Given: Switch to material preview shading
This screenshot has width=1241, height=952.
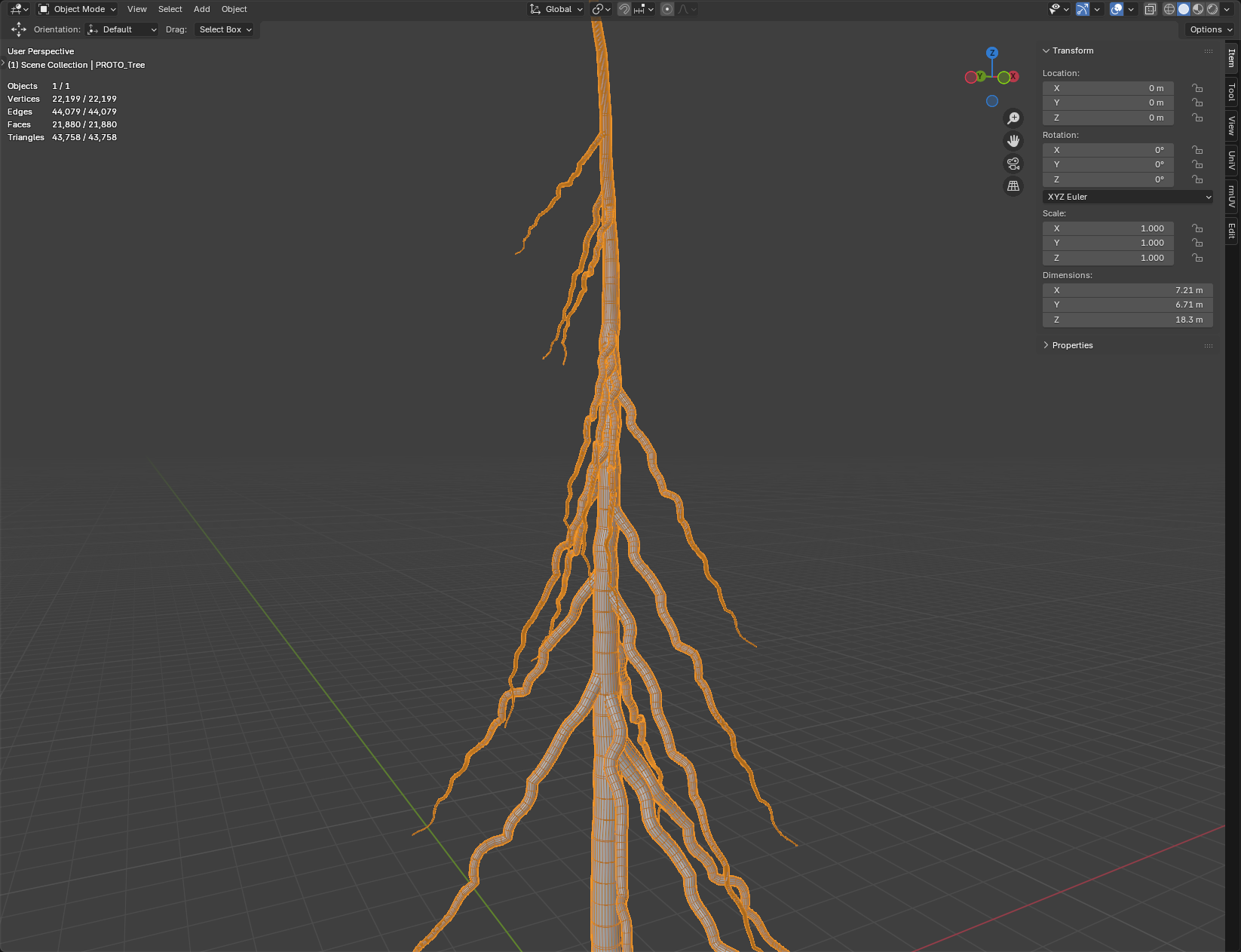Looking at the screenshot, I should tap(1198, 9).
